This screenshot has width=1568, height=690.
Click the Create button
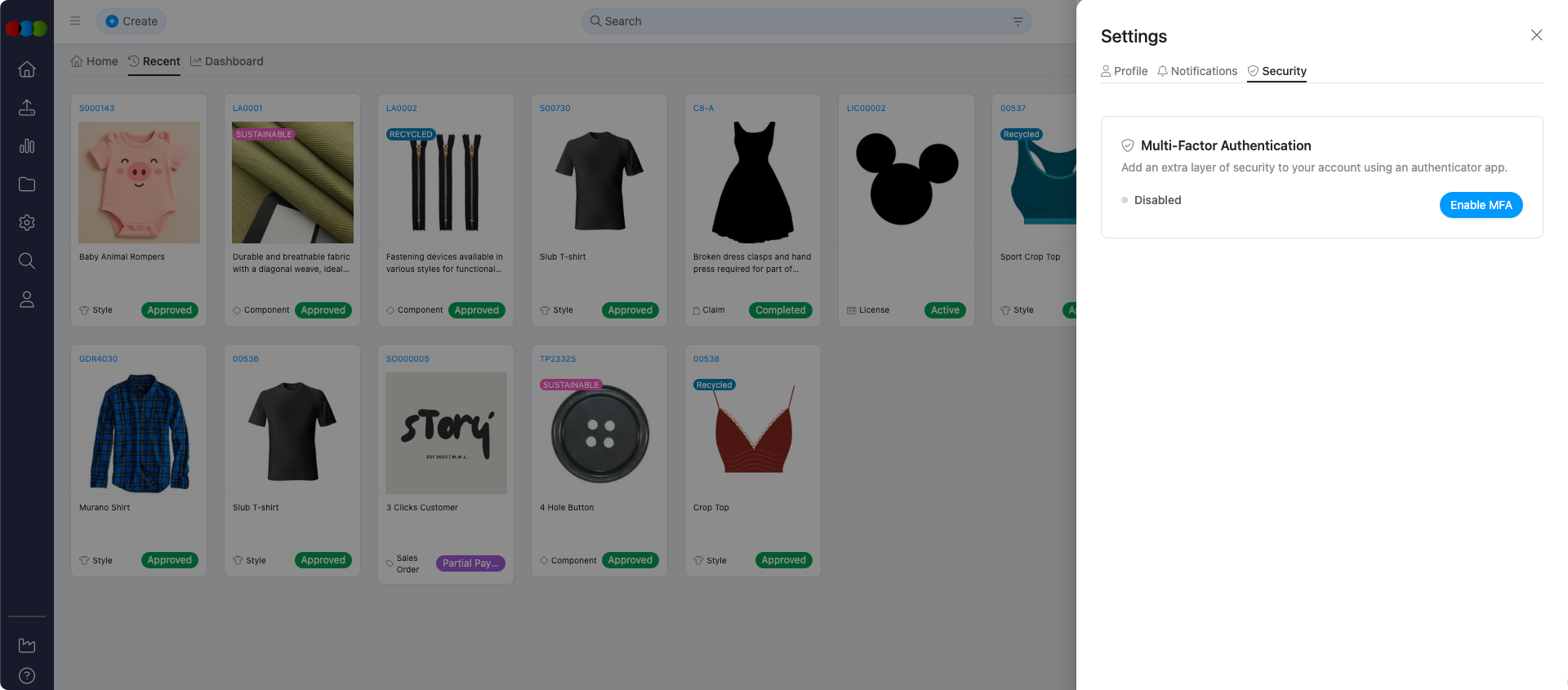point(131,21)
